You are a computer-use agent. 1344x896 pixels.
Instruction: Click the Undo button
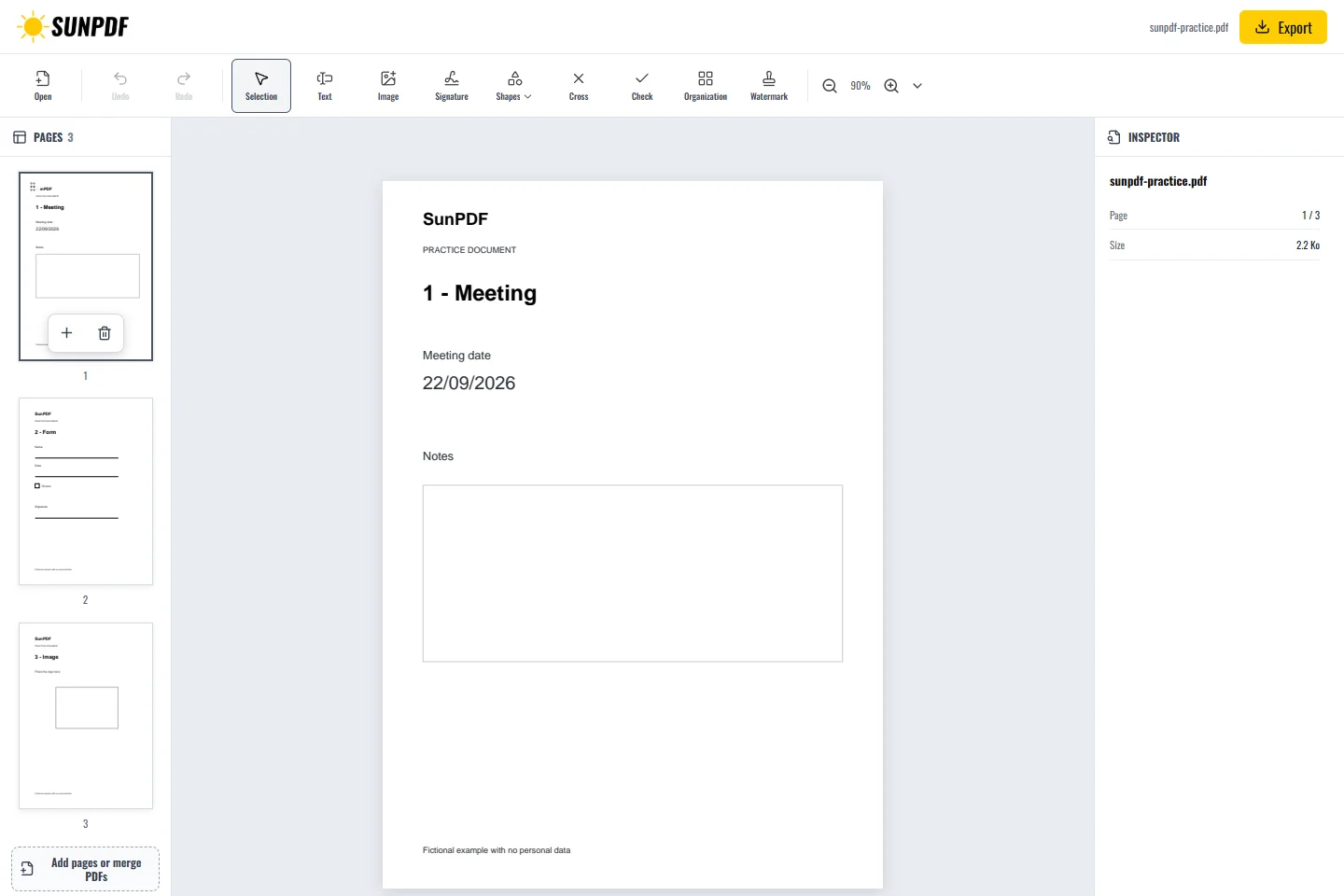coord(120,86)
